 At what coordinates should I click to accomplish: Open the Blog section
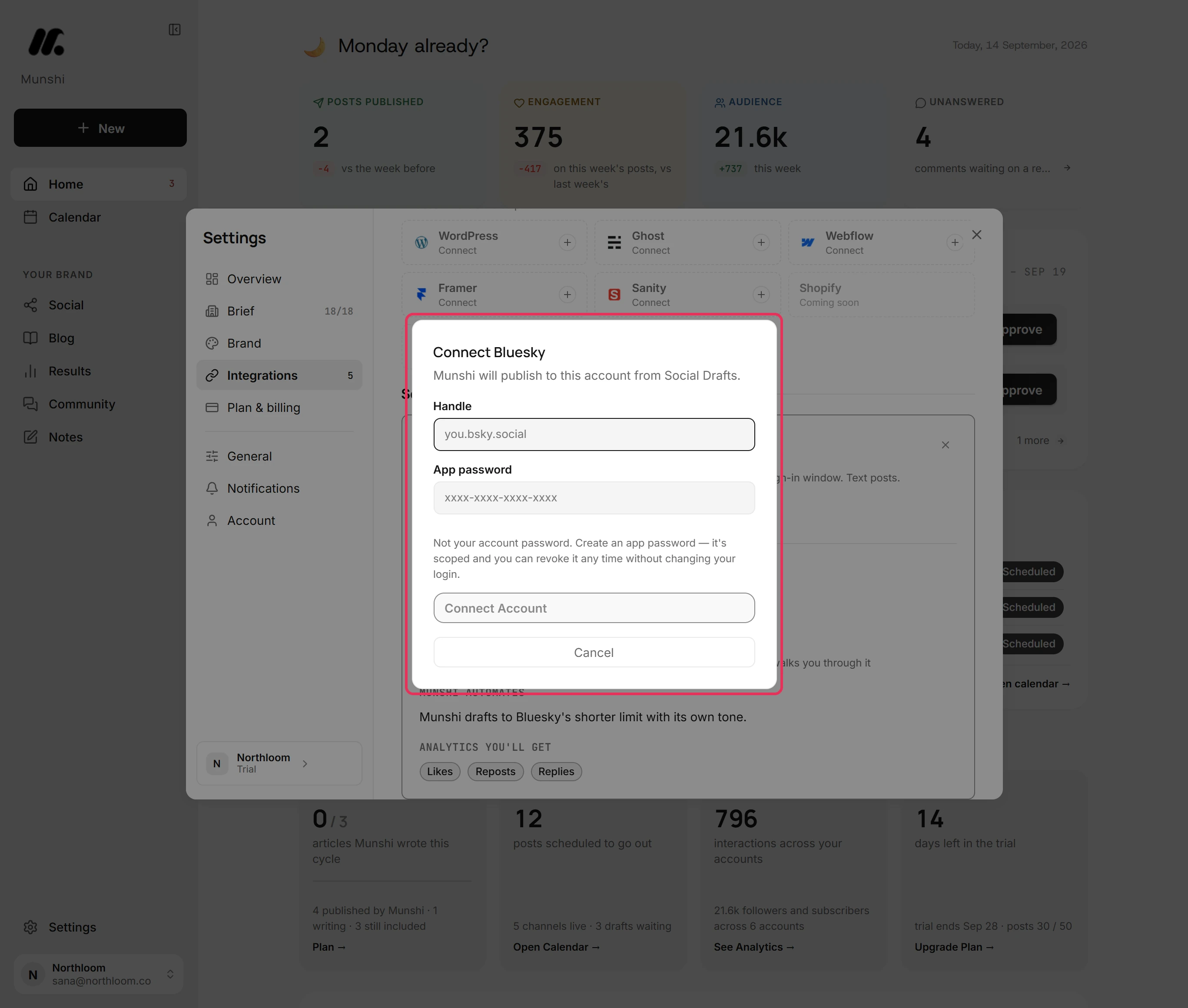99,338
